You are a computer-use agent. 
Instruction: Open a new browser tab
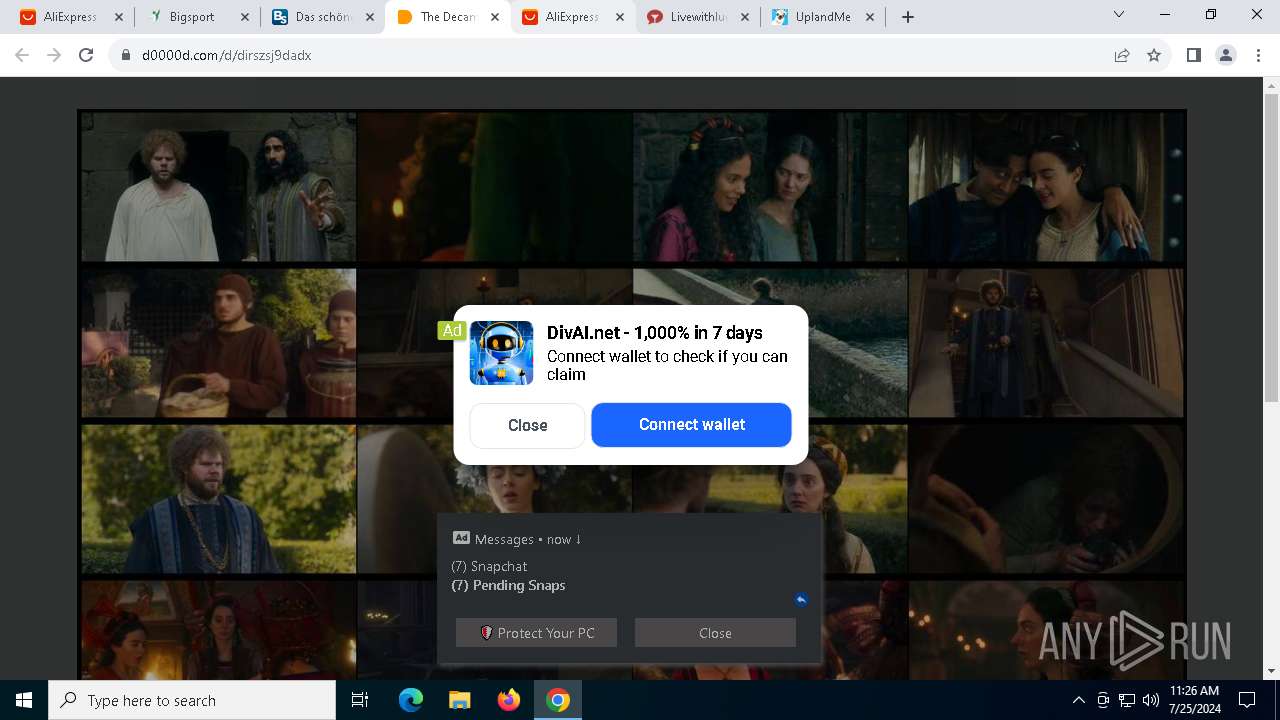click(x=908, y=17)
